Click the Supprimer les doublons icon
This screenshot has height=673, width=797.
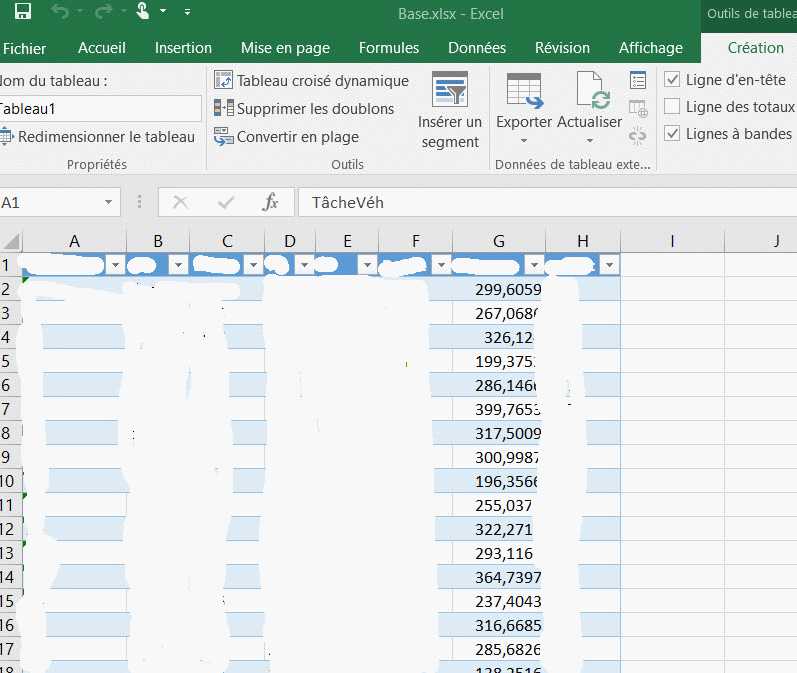click(224, 108)
